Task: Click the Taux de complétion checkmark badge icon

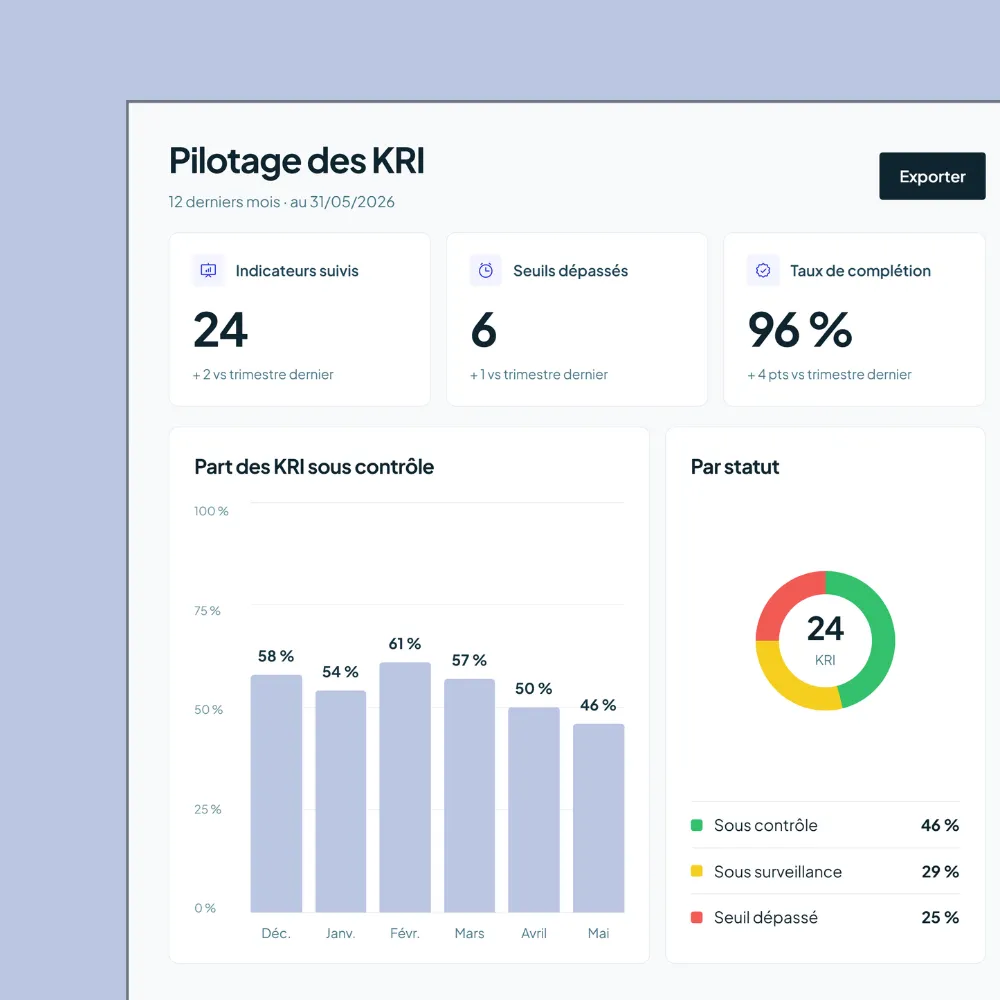Action: point(763,270)
